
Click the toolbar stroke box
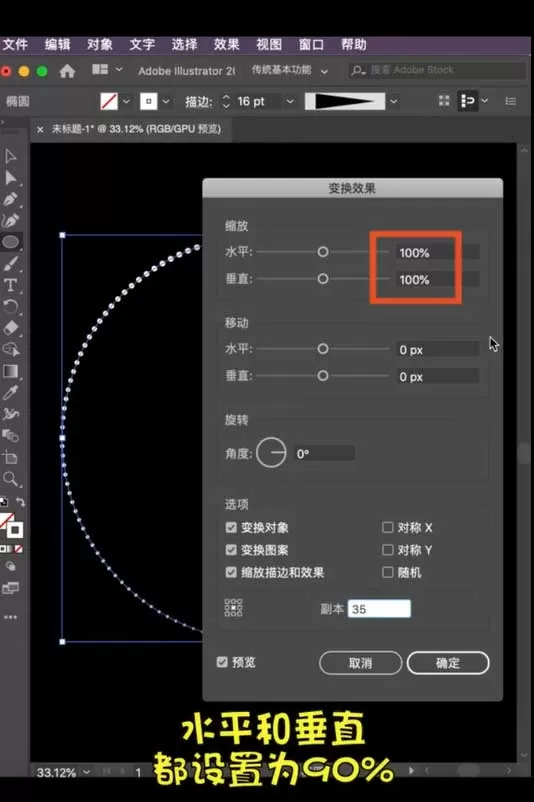pos(15,530)
